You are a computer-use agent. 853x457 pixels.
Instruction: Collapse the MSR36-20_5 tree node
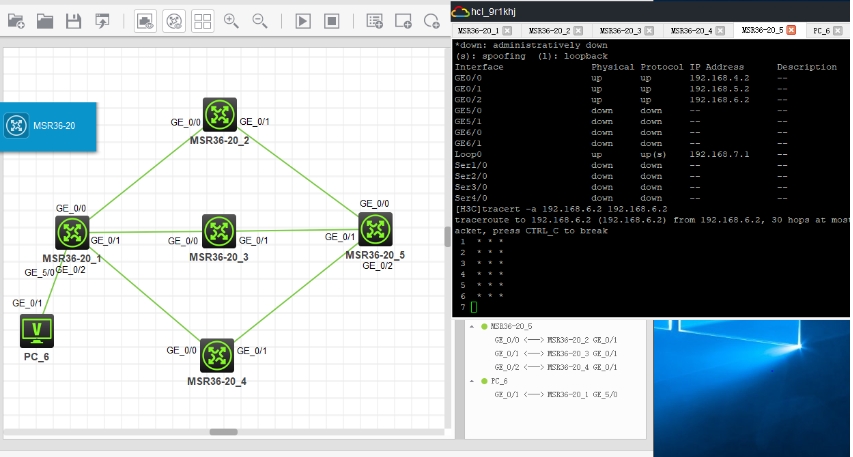472,327
